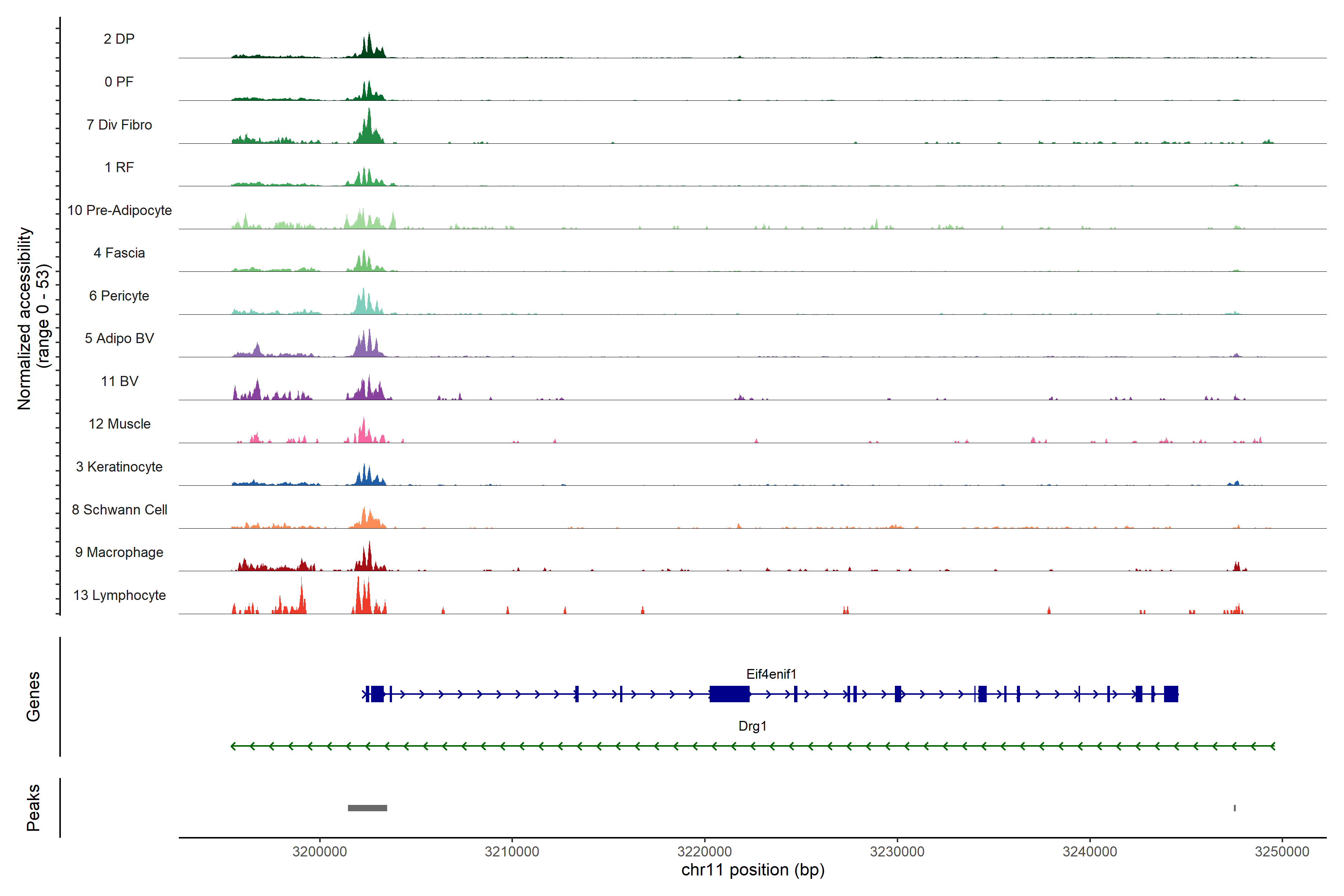1344x896 pixels.
Task: Click the small gray peak marker
Action: (1234, 808)
